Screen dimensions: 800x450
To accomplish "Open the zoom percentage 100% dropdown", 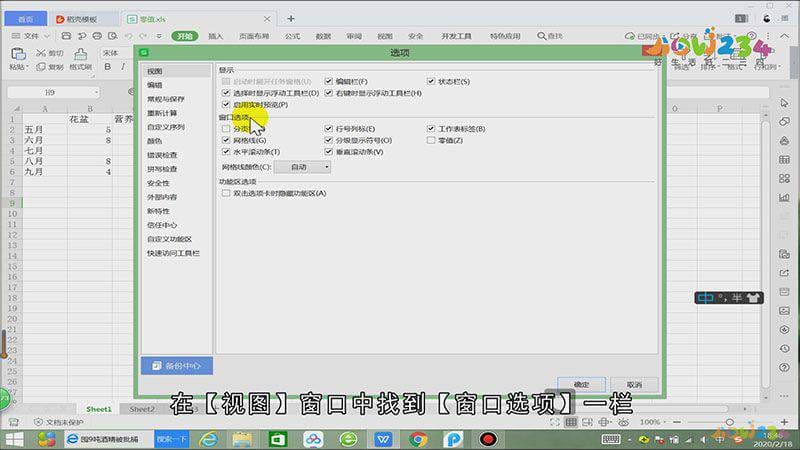I will pos(653,422).
